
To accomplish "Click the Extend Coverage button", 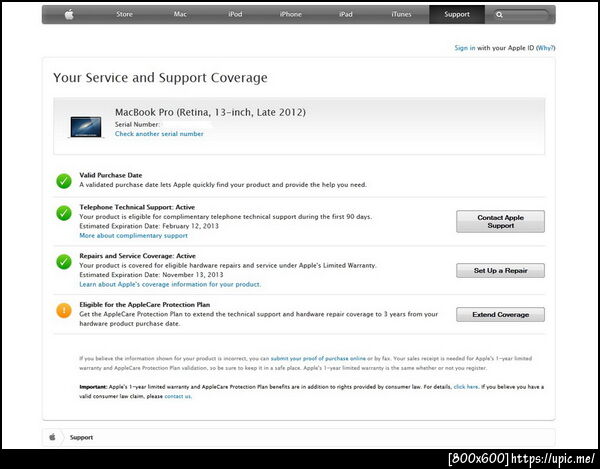I will point(500,314).
